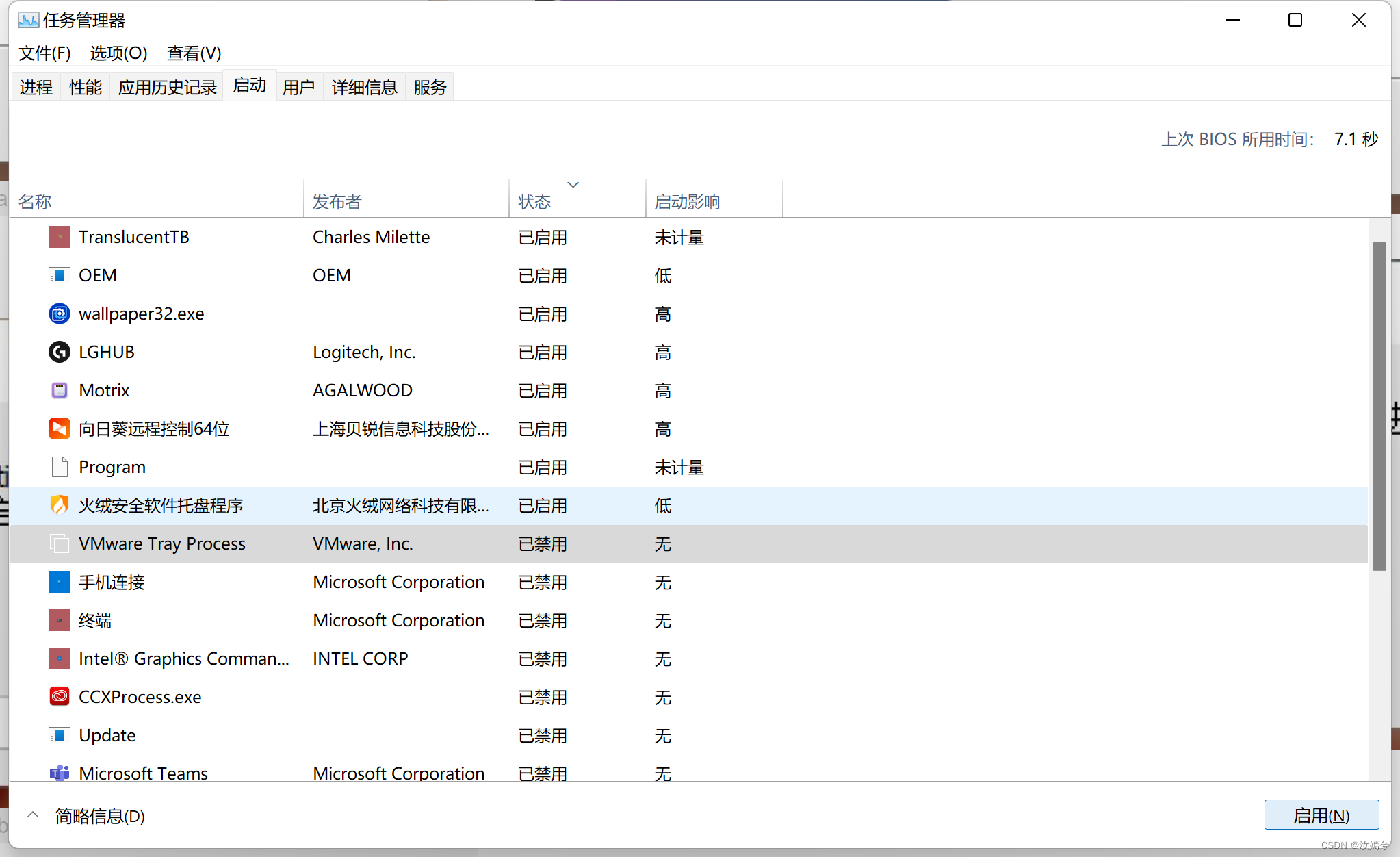This screenshot has height=857, width=1400.
Task: Switch to the 进程 tab
Action: [36, 87]
